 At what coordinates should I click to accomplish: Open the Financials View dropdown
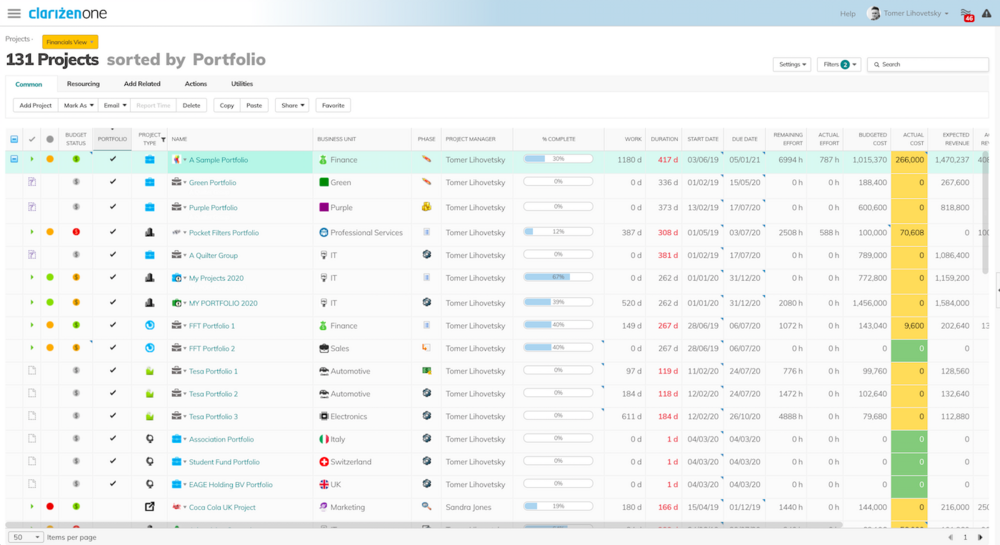pyautogui.click(x=70, y=41)
